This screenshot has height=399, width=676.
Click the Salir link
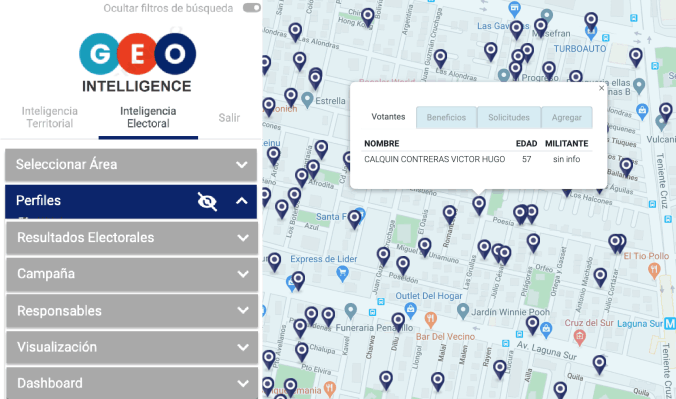pyautogui.click(x=229, y=118)
